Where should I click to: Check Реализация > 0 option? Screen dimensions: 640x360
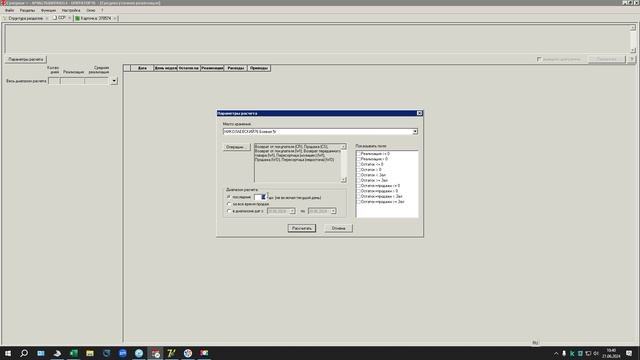pos(358,159)
